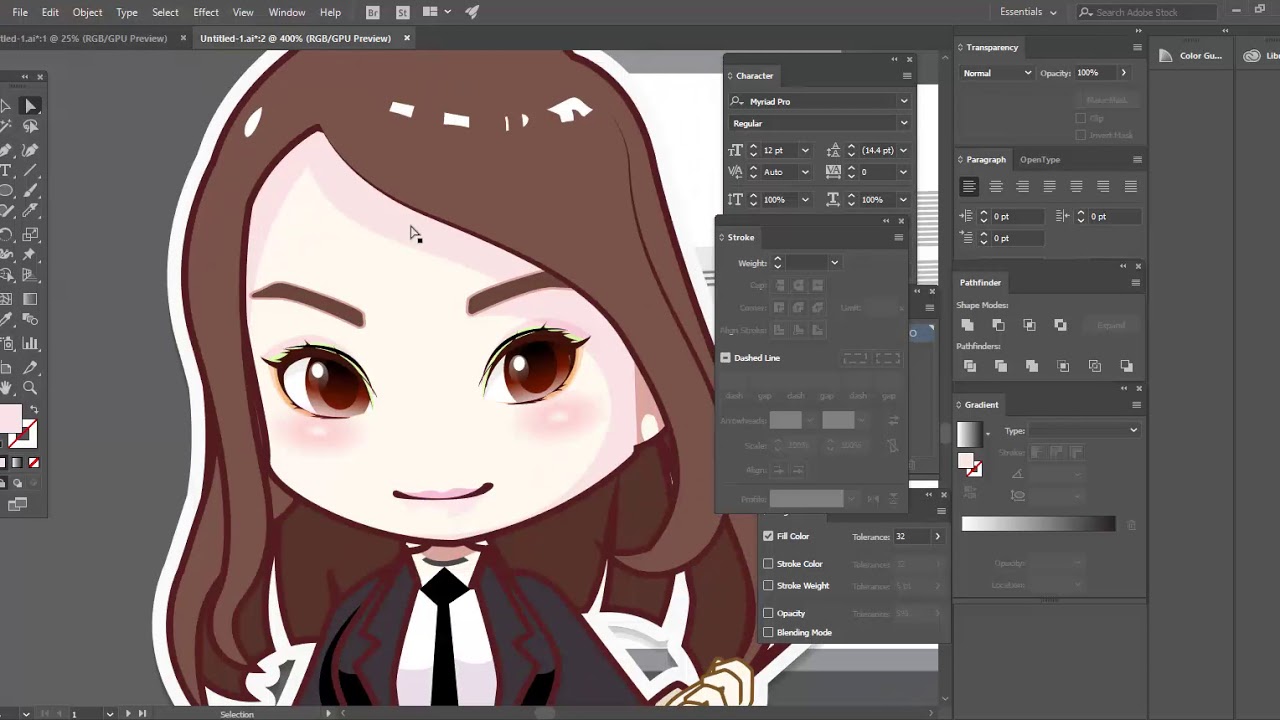
Task: Switch to the OpenType tab
Action: [x=1040, y=159]
